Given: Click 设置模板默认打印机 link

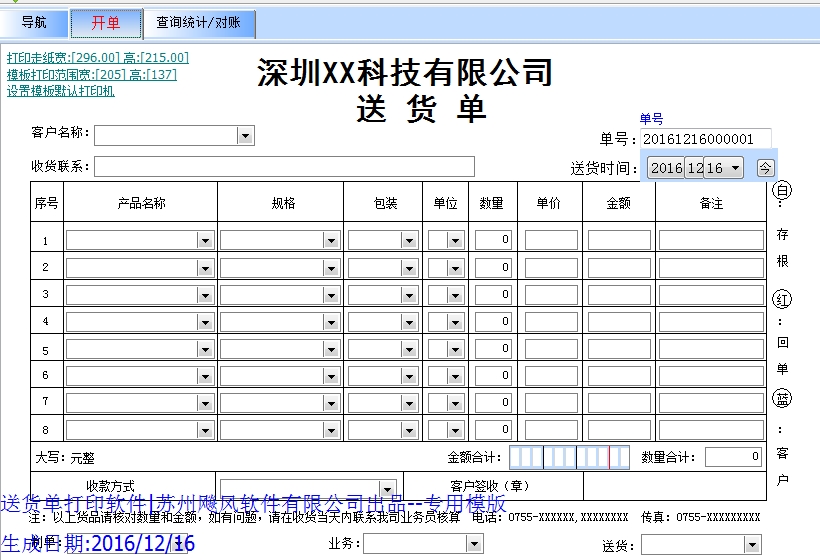Looking at the screenshot, I should pyautogui.click(x=61, y=91).
